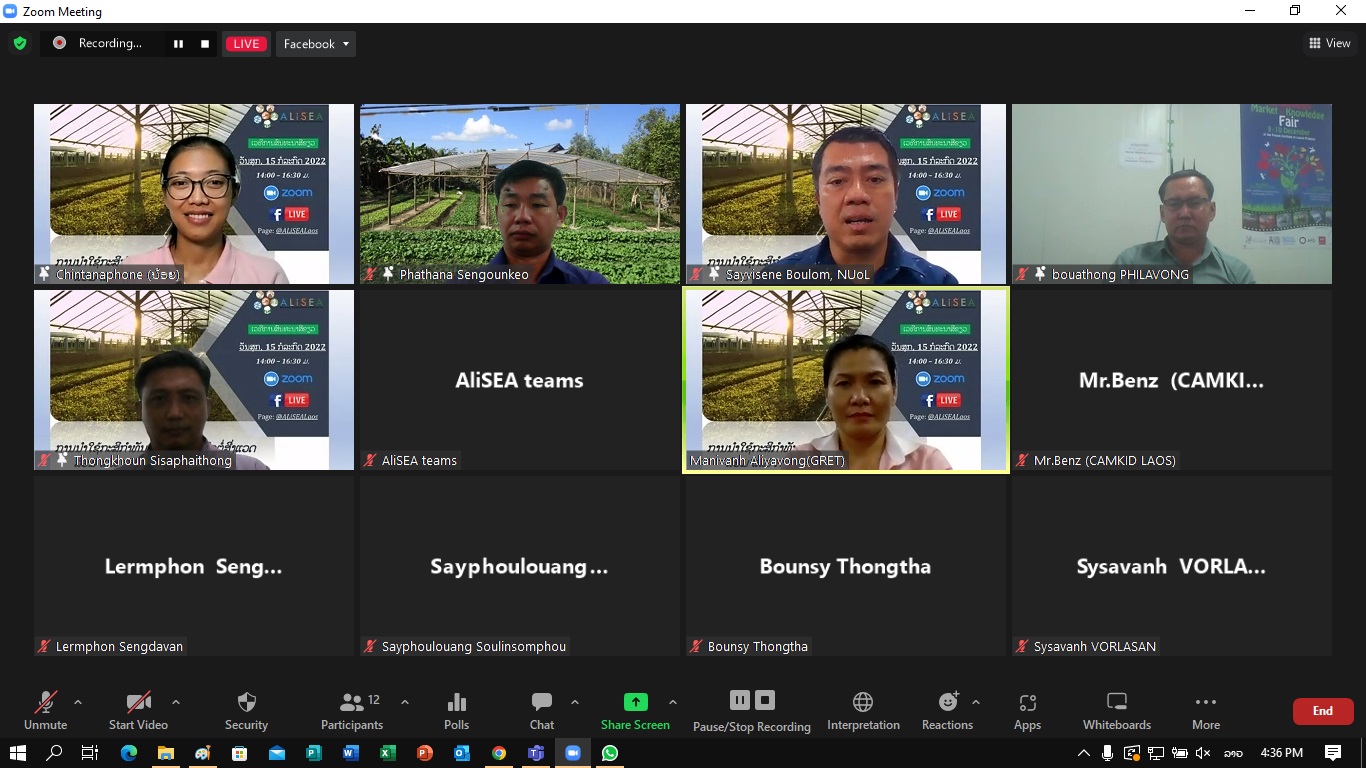
Task: Open the Interpretation globe settings
Action: [862, 710]
